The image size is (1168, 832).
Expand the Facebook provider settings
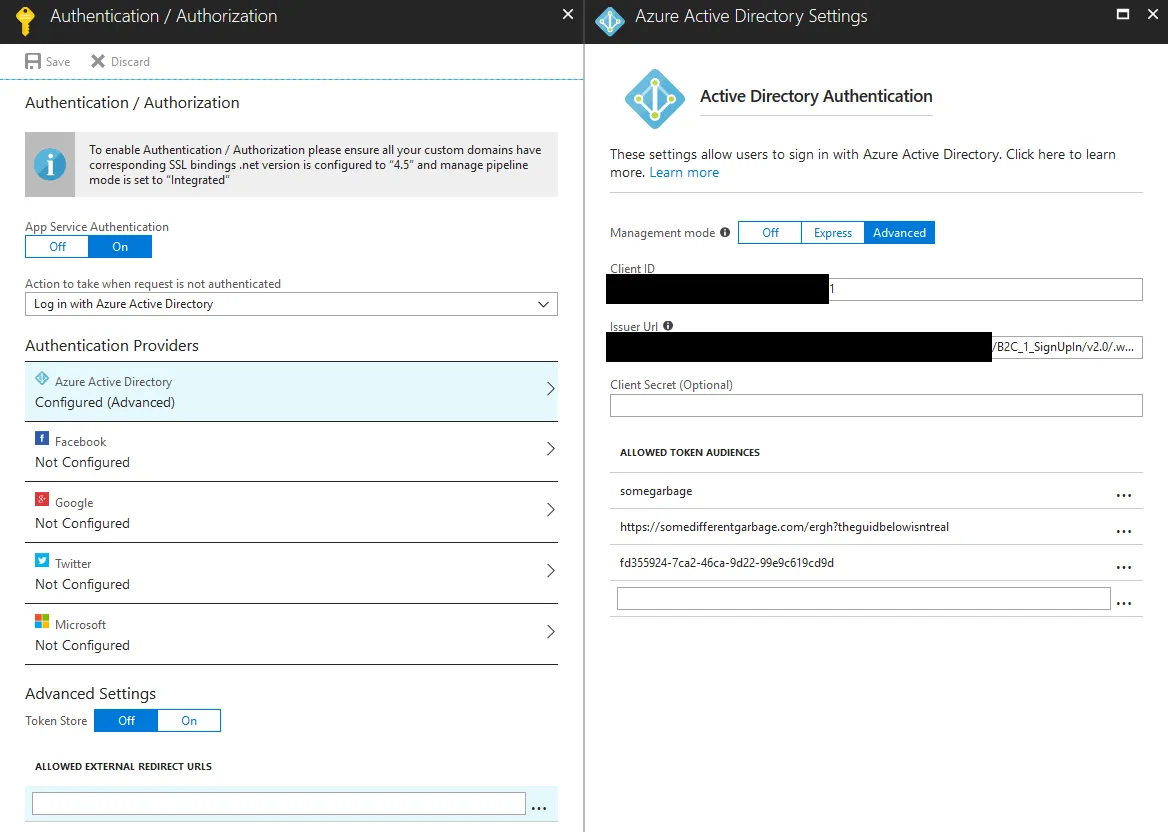[291, 452]
